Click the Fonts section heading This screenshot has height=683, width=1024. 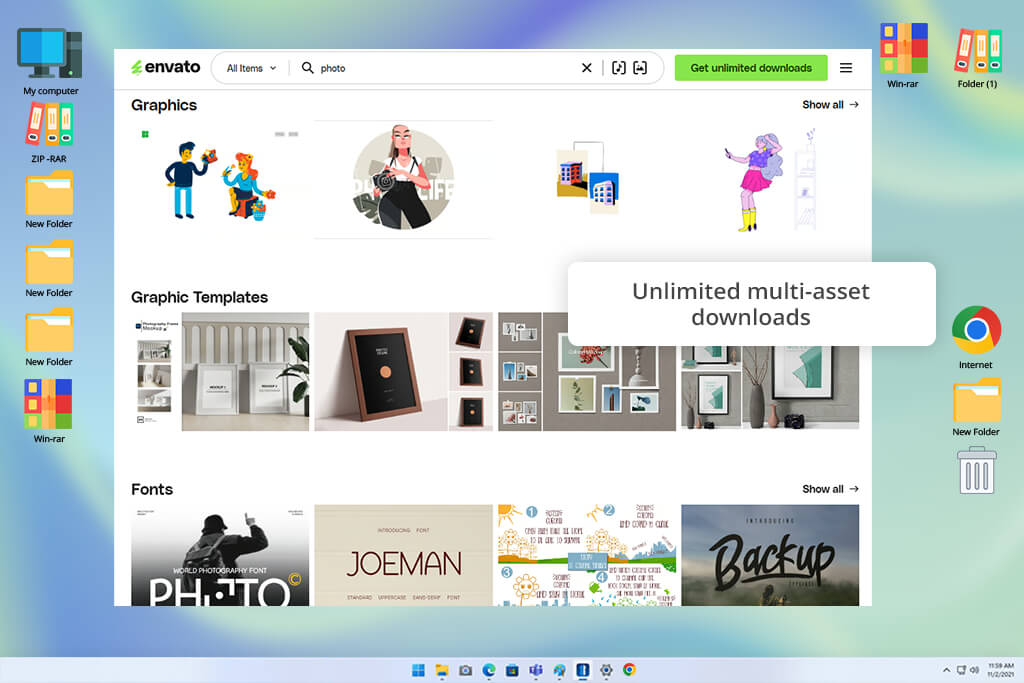pyautogui.click(x=152, y=489)
